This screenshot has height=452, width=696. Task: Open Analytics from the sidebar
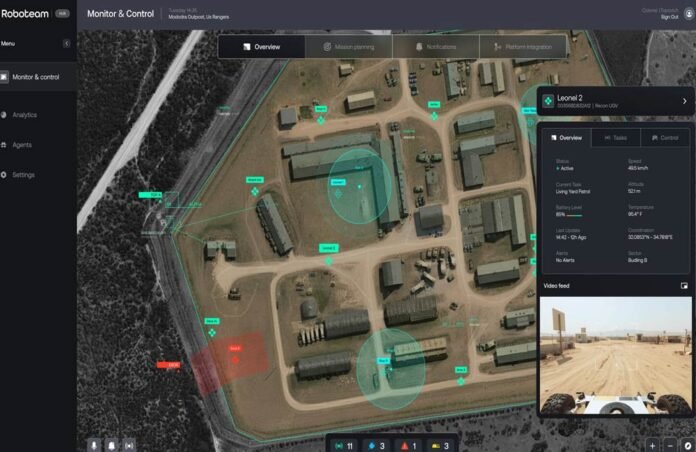24,115
